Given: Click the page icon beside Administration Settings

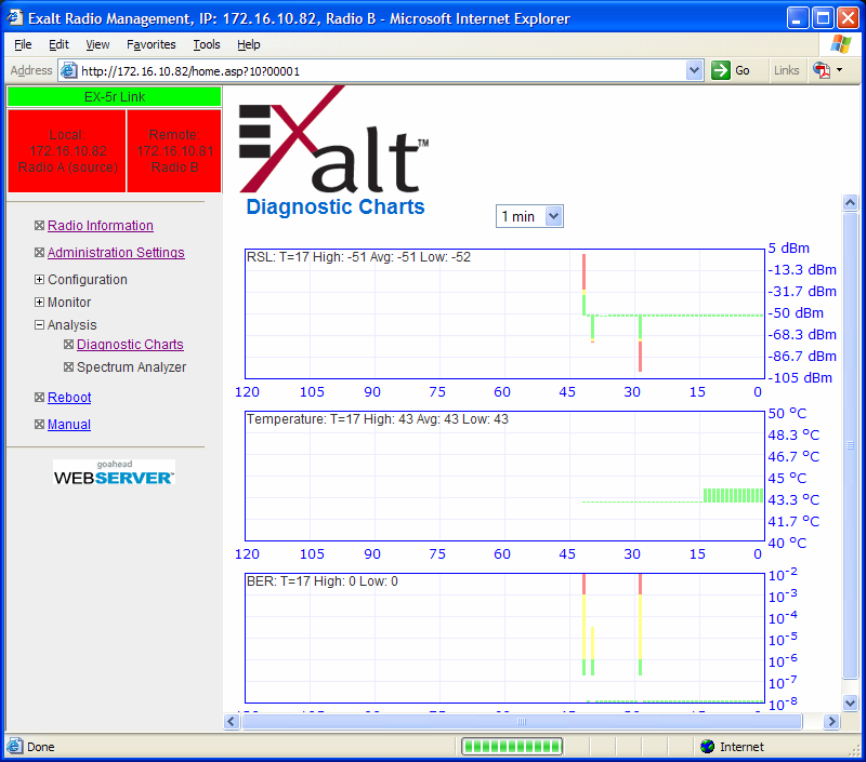Looking at the screenshot, I should coord(39,252).
